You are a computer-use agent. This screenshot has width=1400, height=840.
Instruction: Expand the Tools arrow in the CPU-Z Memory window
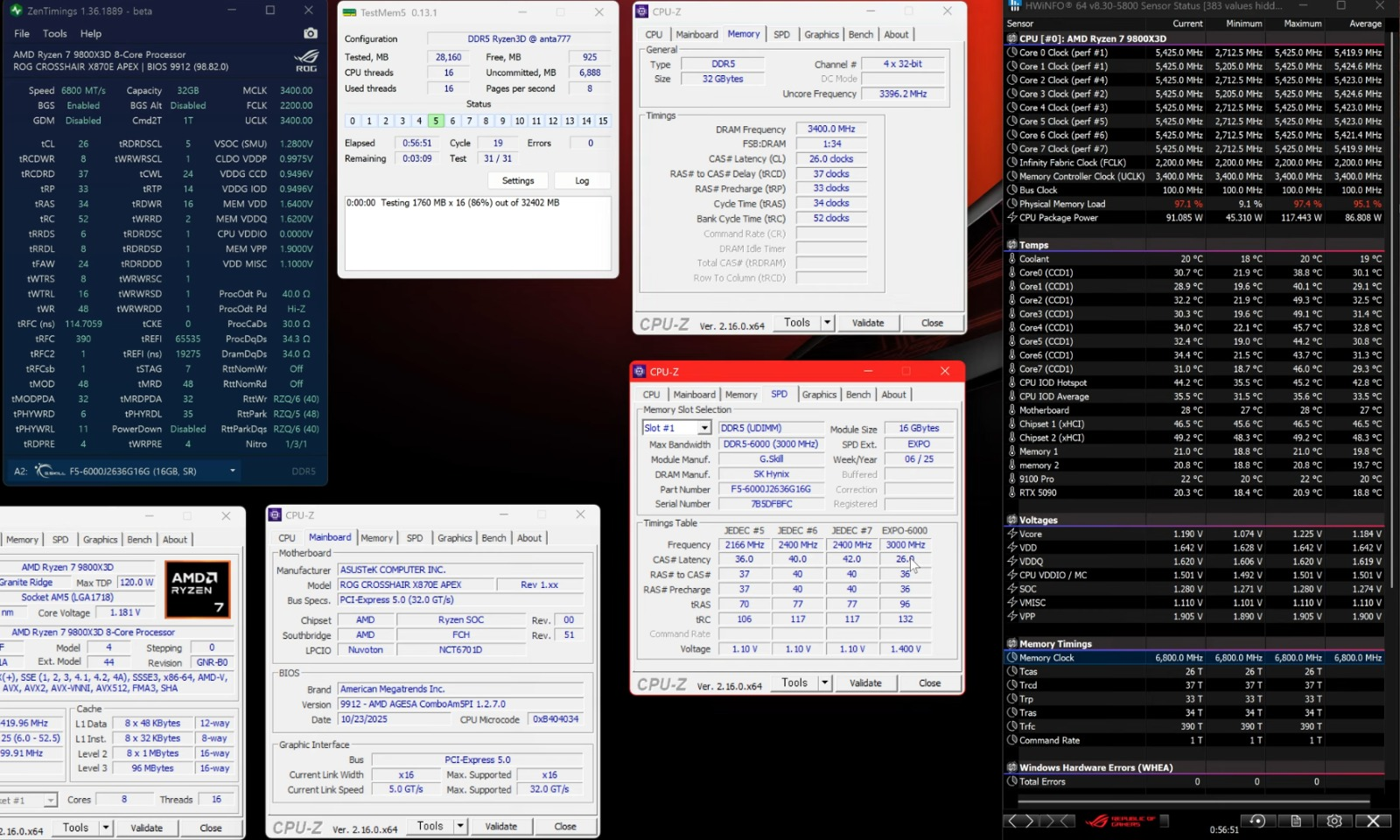(827, 323)
